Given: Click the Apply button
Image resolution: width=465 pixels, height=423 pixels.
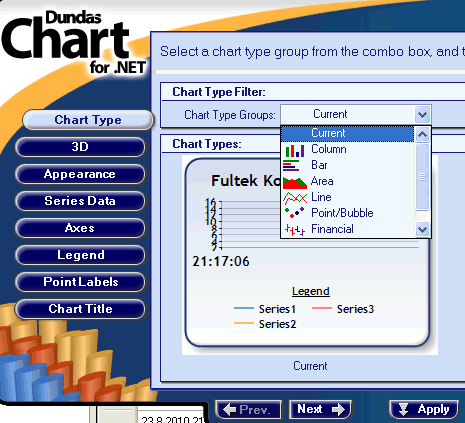Looking at the screenshot, I should point(424,409).
